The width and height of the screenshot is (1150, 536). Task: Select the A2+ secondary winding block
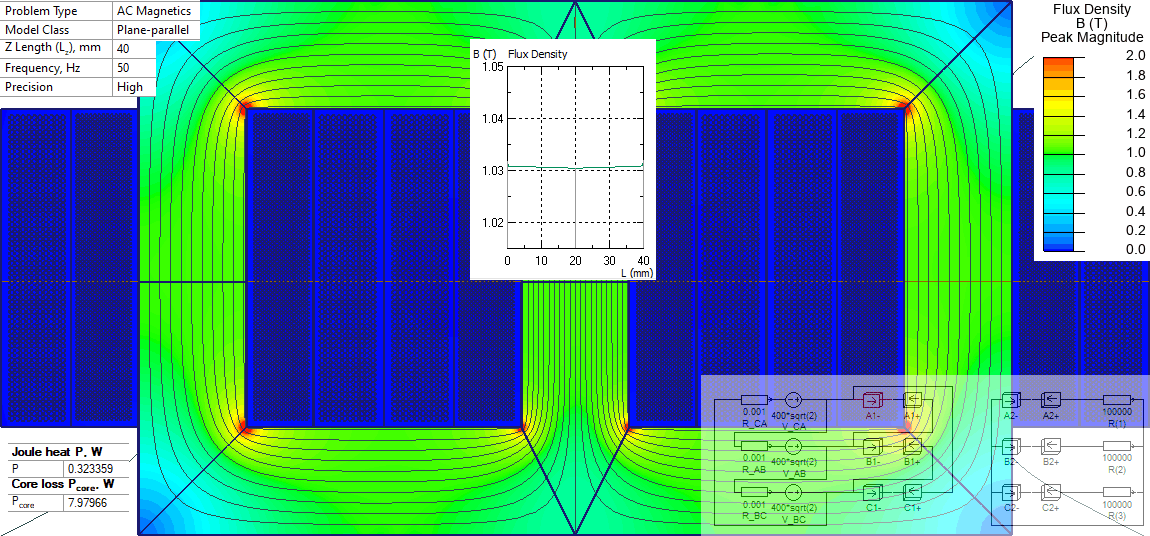pos(1051,399)
